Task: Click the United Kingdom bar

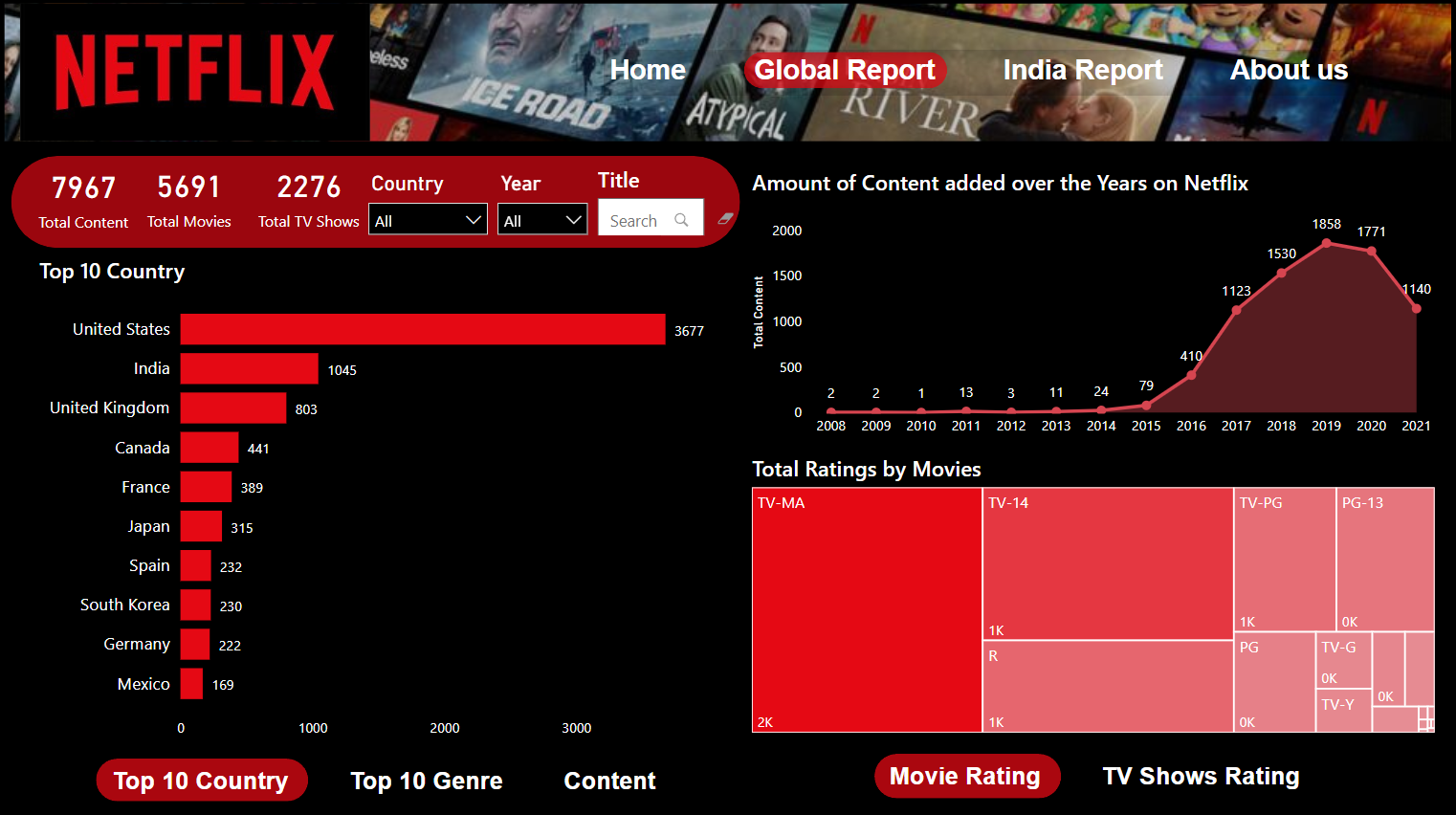Action: [x=233, y=407]
